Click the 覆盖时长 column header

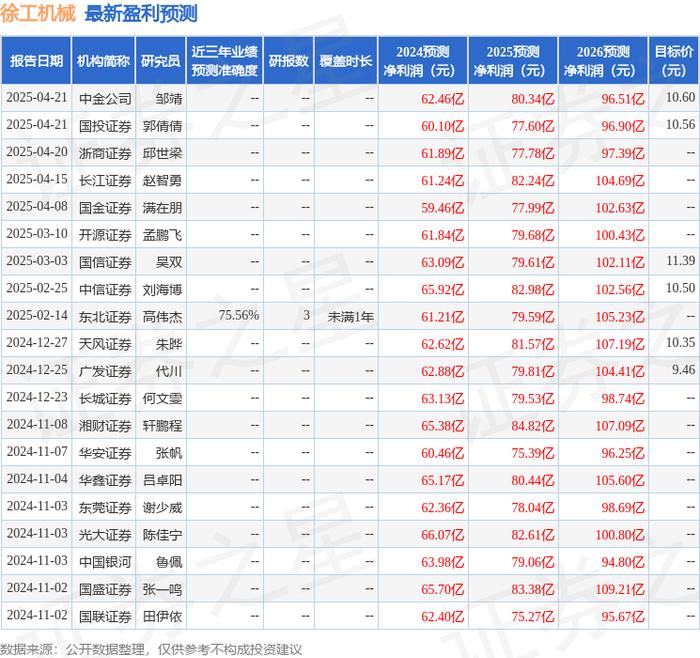click(x=346, y=61)
